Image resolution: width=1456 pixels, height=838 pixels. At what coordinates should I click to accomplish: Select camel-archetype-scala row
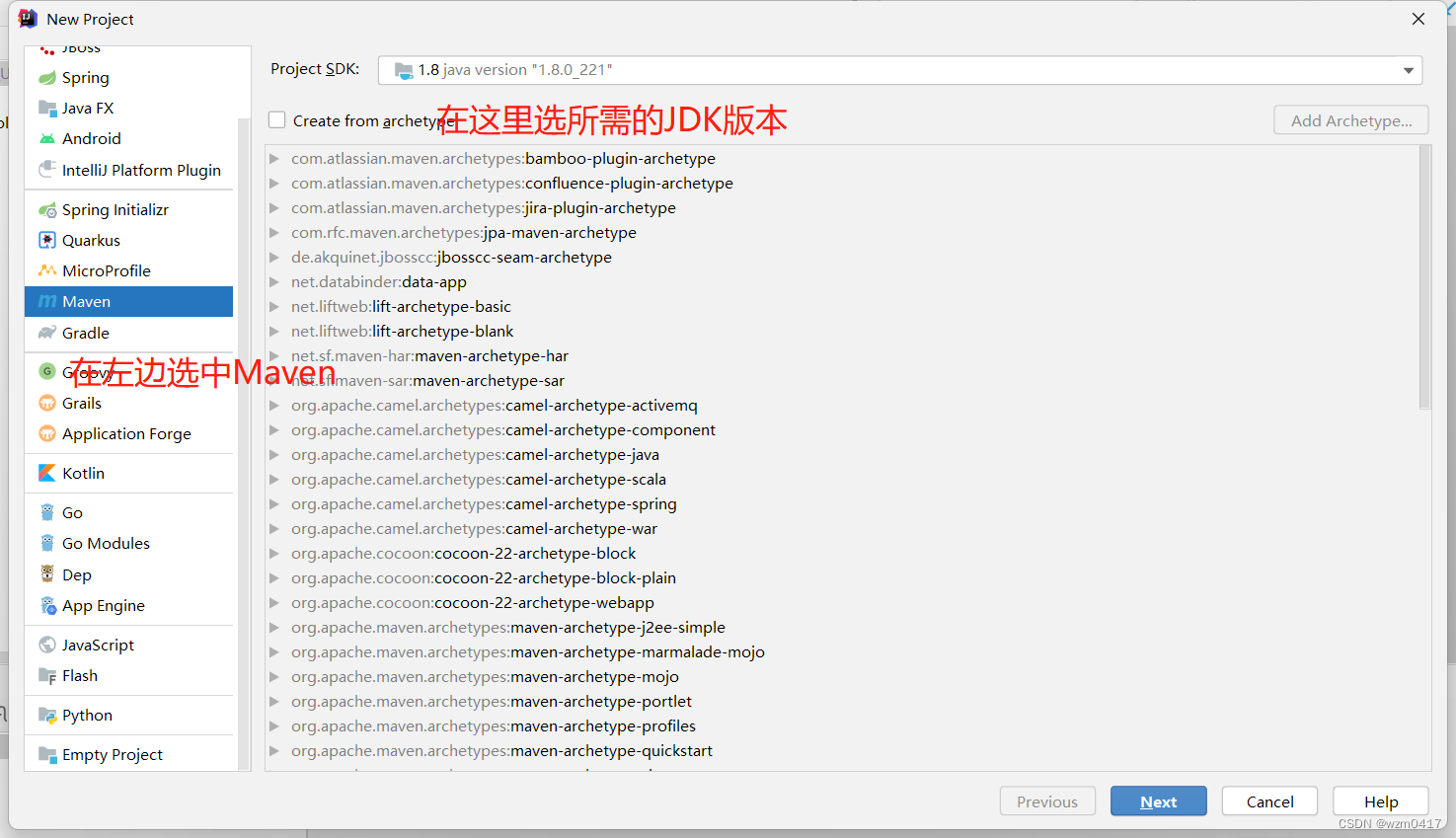click(842, 479)
